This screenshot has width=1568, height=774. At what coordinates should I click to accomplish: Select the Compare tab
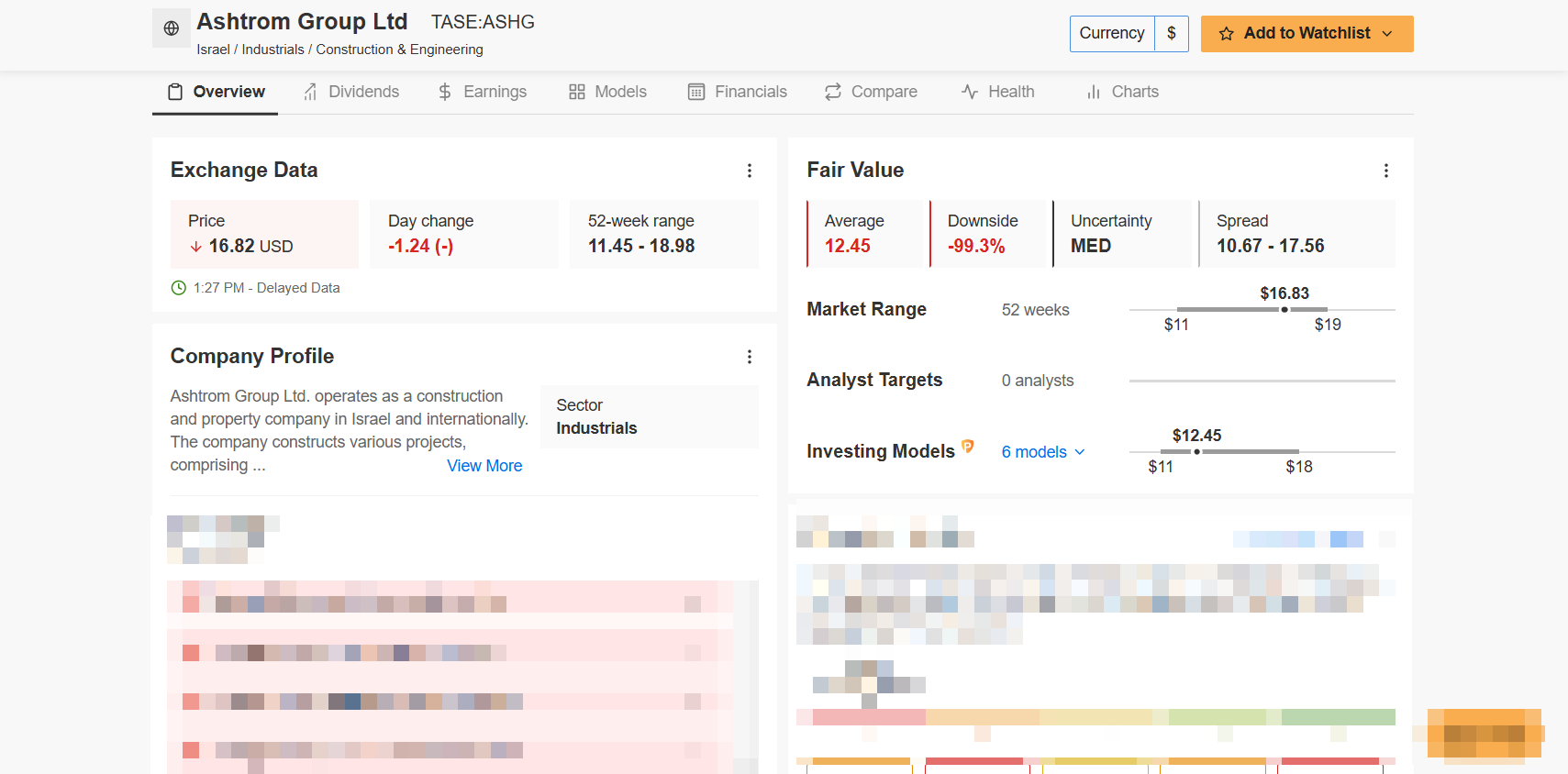pos(871,92)
